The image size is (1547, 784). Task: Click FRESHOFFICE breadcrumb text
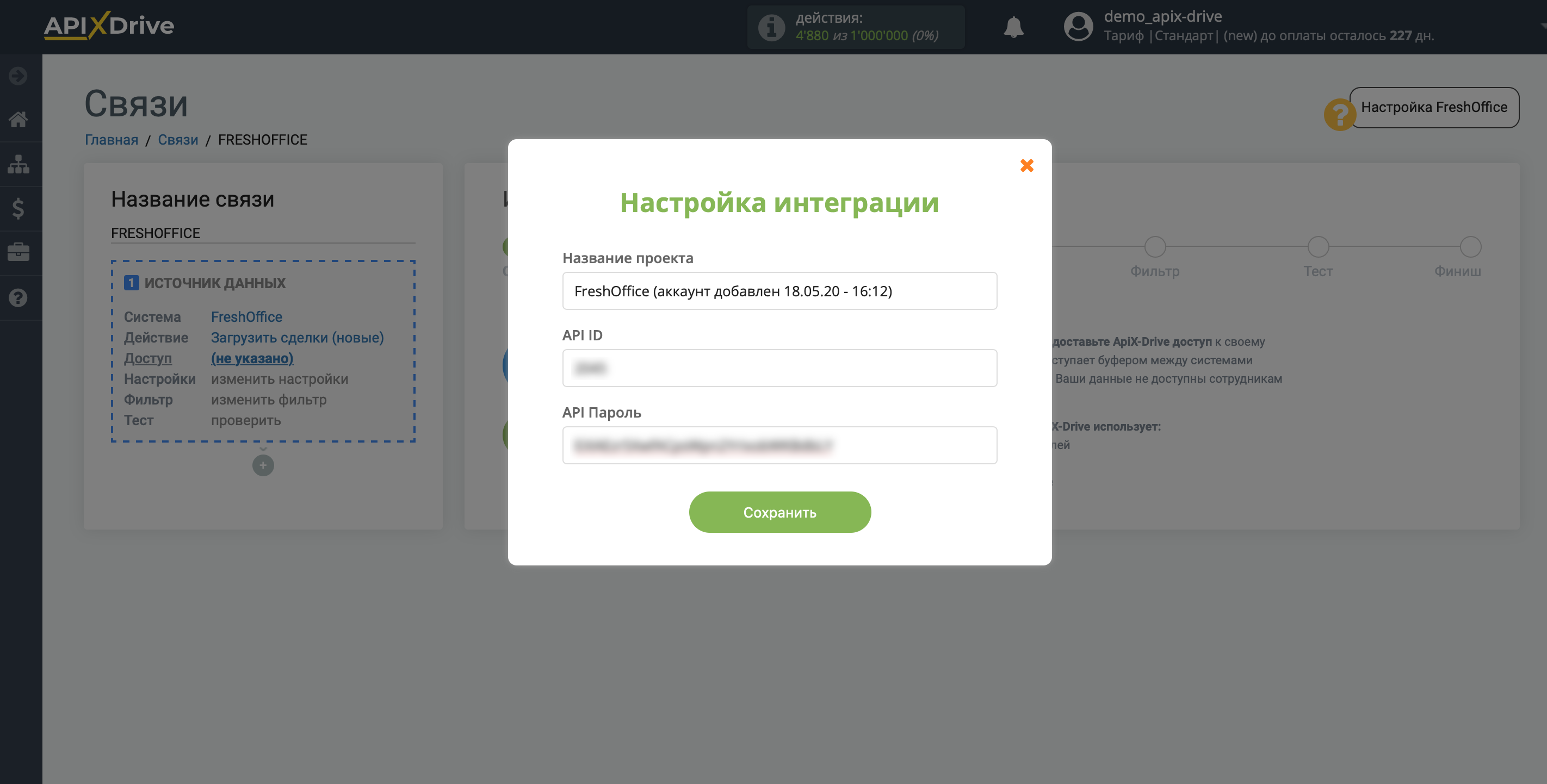[262, 140]
